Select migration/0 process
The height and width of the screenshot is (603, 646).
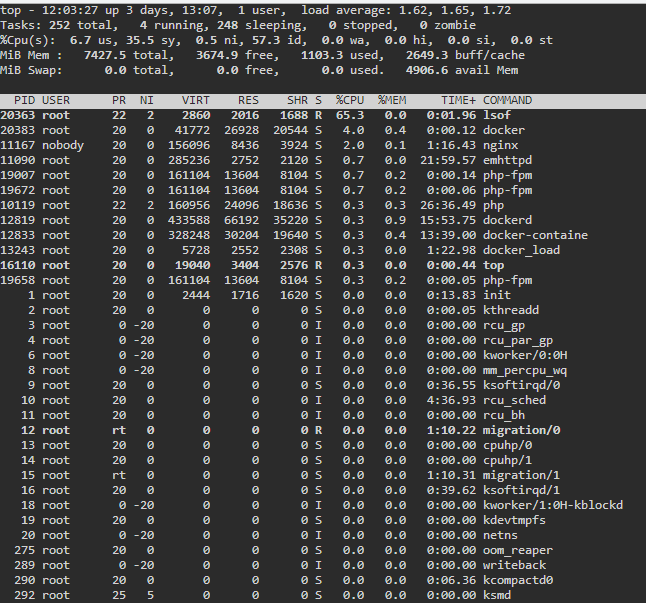pos(521,430)
